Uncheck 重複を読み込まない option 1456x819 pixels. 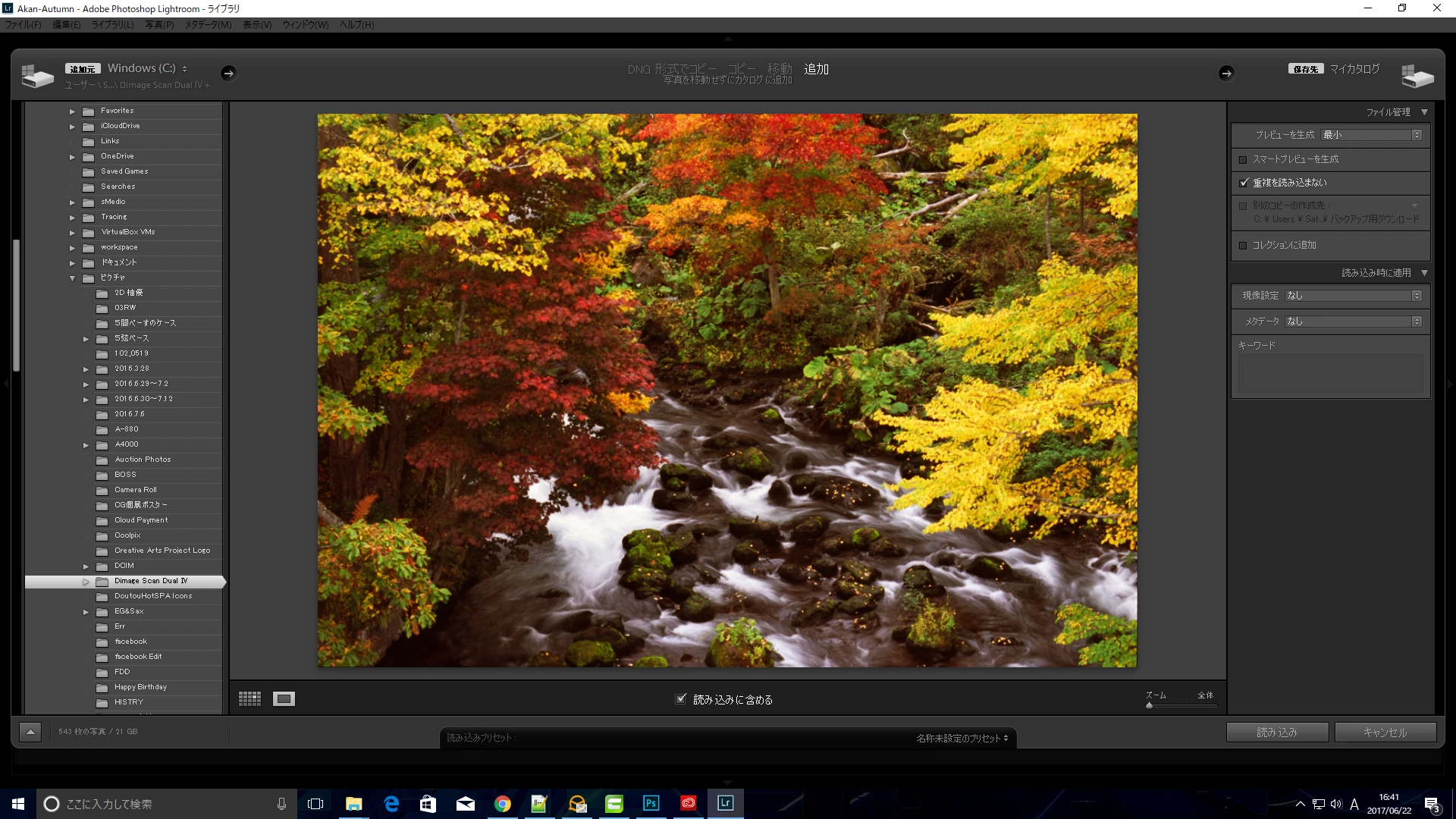[1243, 183]
